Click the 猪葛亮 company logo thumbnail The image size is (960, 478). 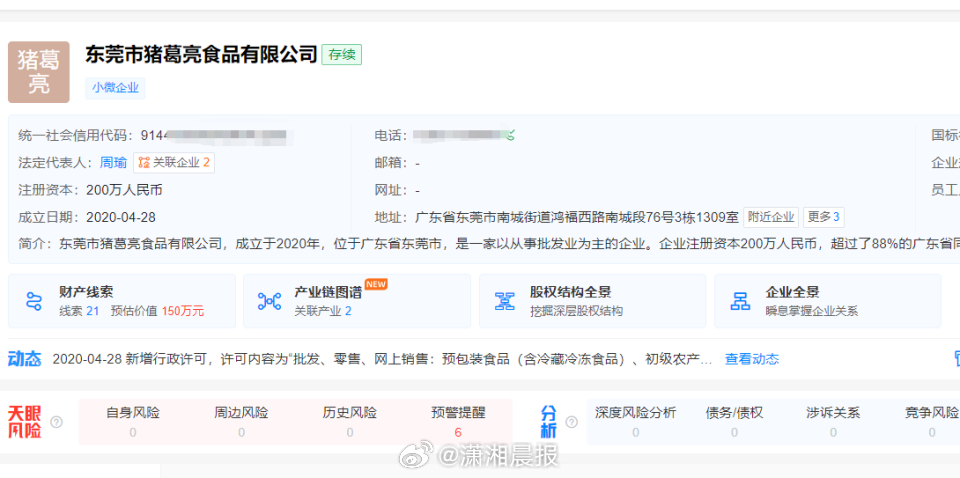click(39, 72)
